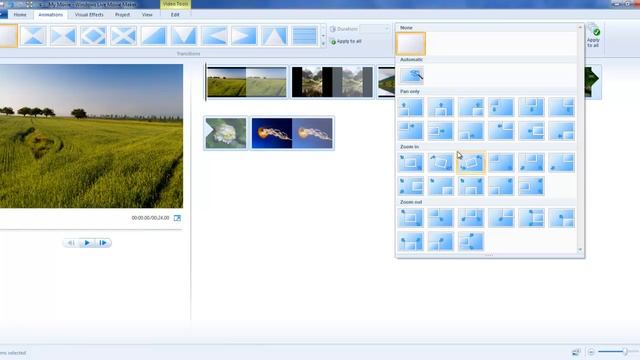Adjust the time scale zoom slider
The height and width of the screenshot is (360, 640).
pyautogui.click(x=624, y=351)
